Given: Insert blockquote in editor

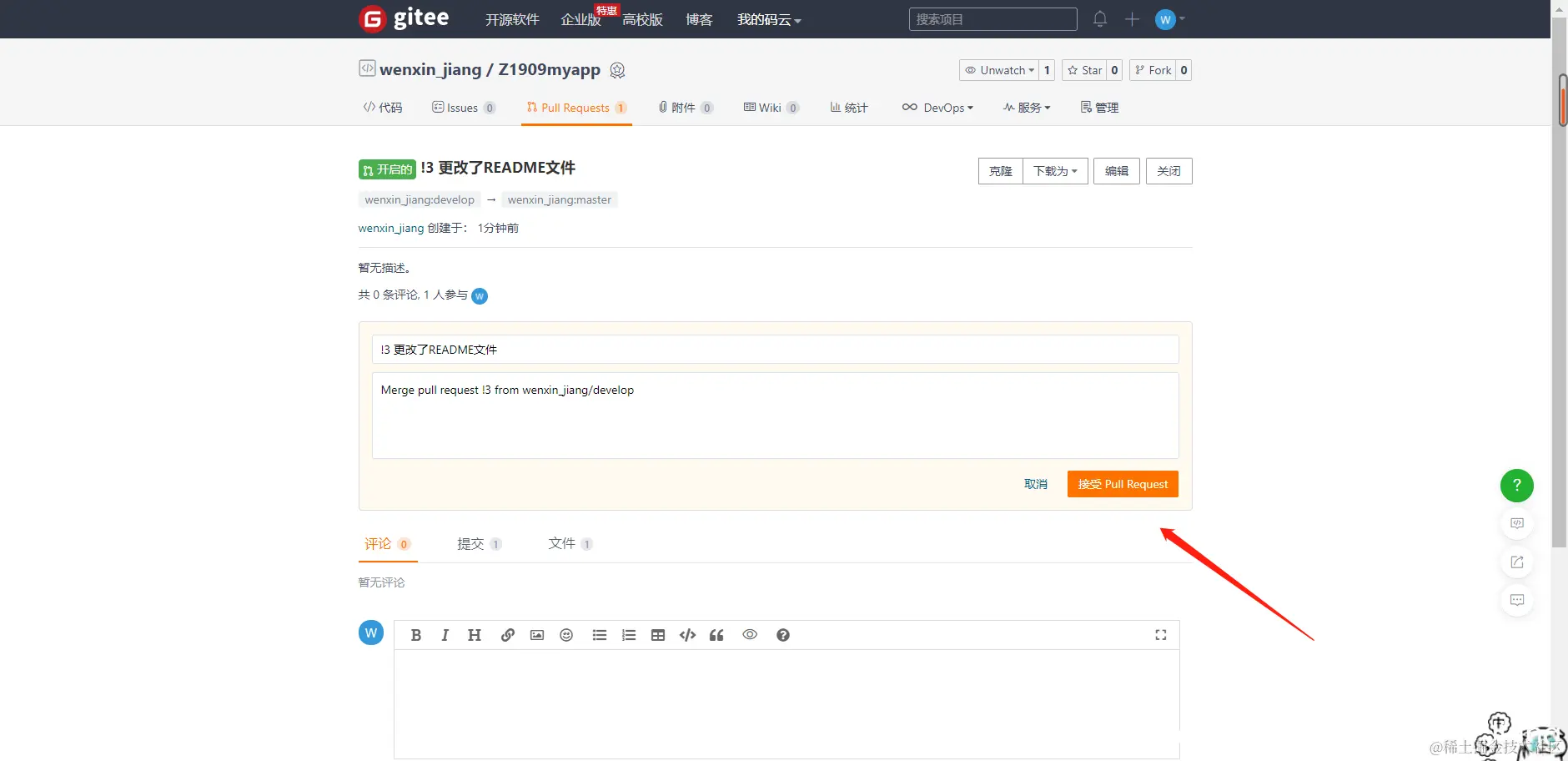Looking at the screenshot, I should pos(716,635).
